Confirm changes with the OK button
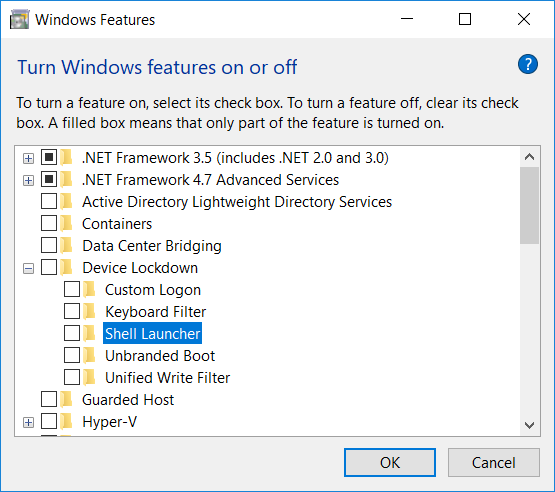Screen dimensions: 555x492 (390, 462)
